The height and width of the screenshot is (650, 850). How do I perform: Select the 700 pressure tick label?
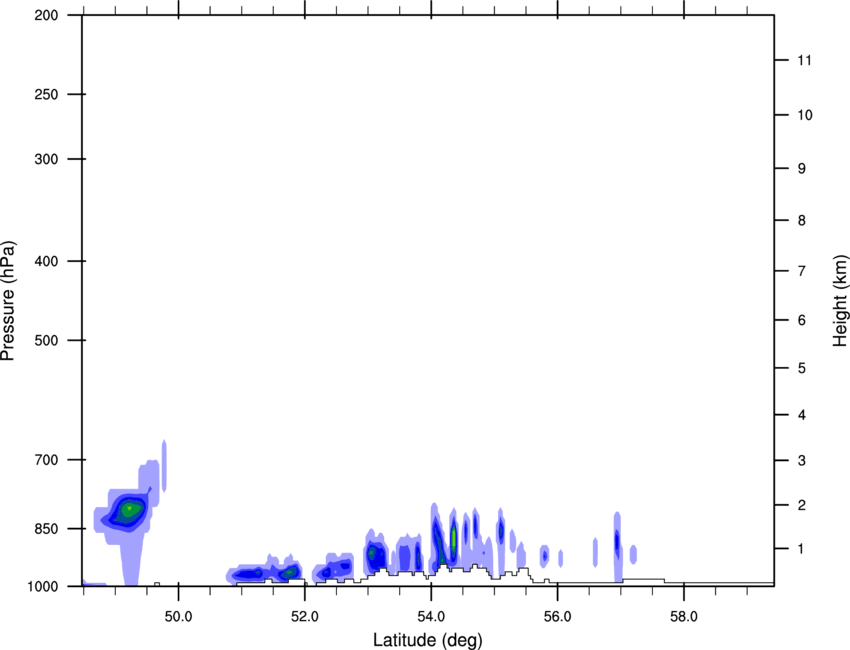(46, 460)
